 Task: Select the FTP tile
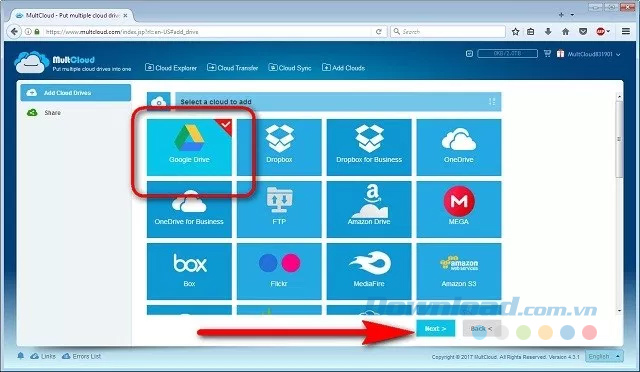point(279,209)
